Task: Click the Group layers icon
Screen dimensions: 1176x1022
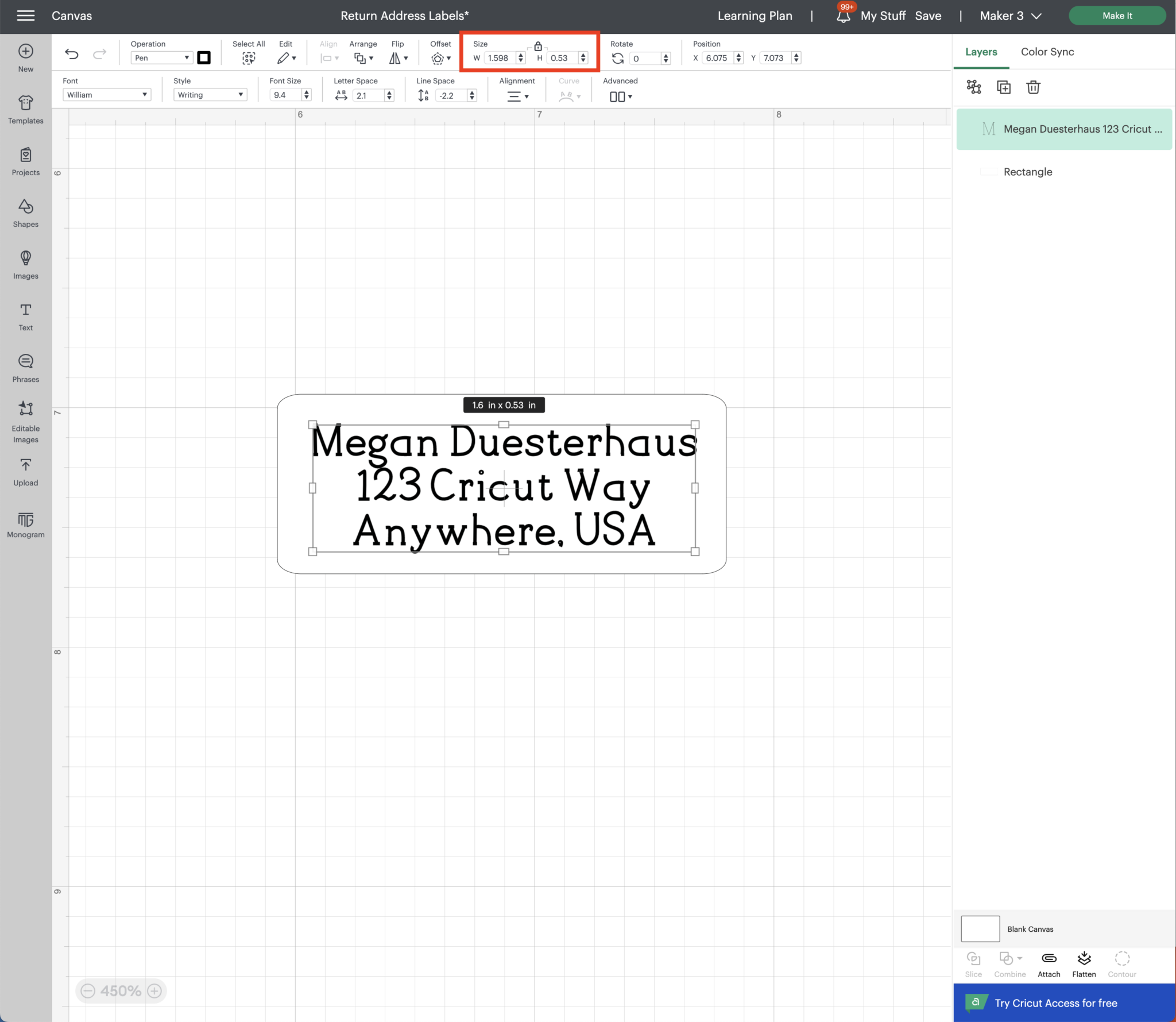Action: [x=974, y=87]
